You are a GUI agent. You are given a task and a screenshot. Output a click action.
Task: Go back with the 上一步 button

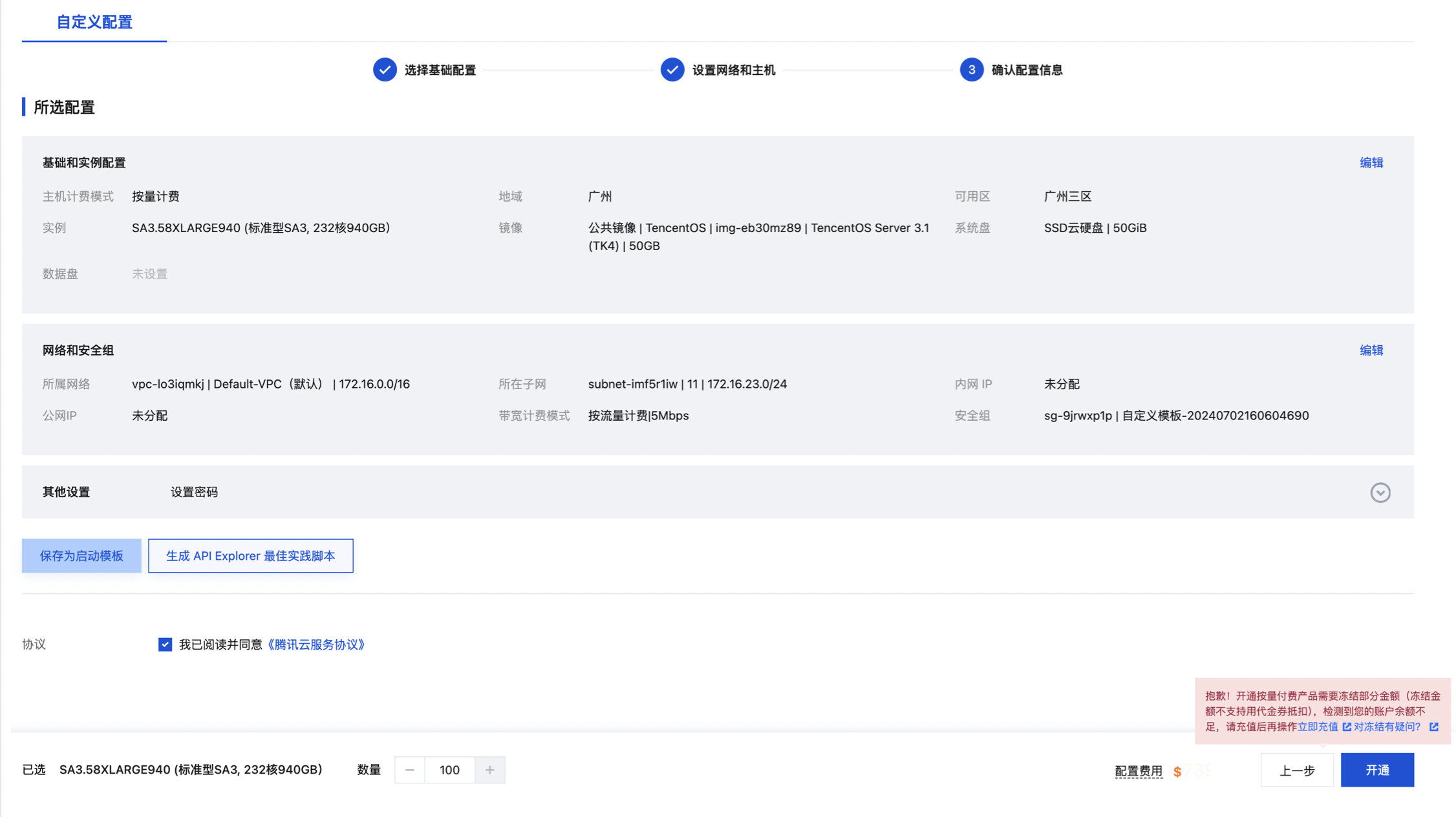tap(1296, 770)
